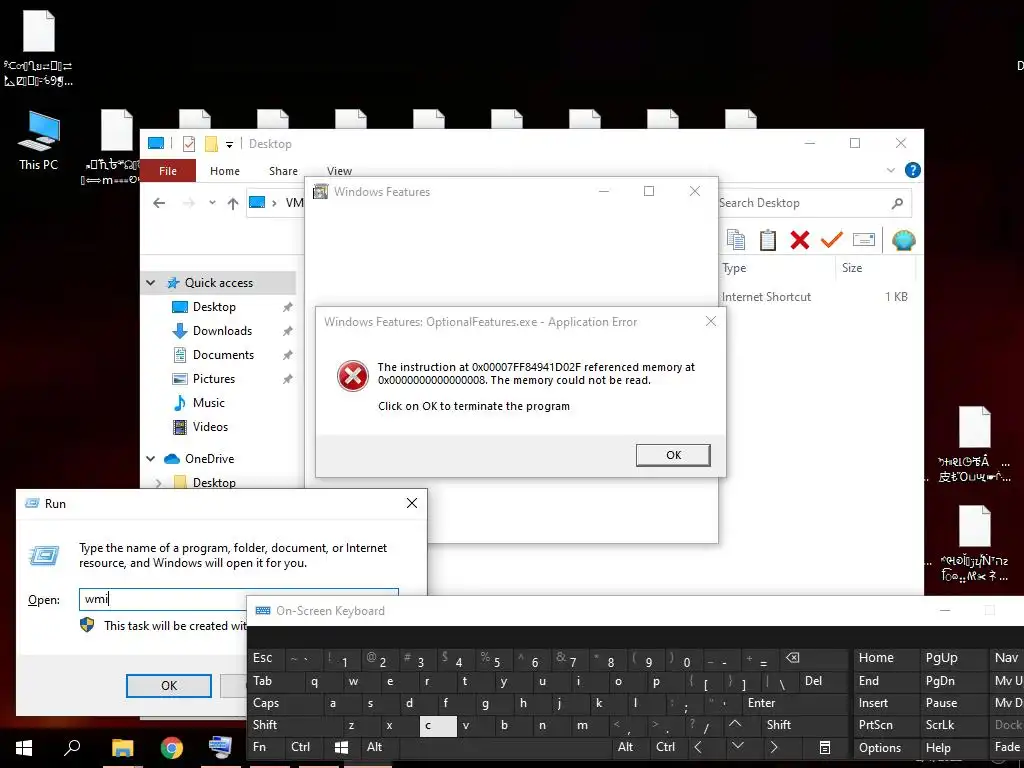
Task: Expand the Desktop folder under OneDrive
Action: point(159,483)
